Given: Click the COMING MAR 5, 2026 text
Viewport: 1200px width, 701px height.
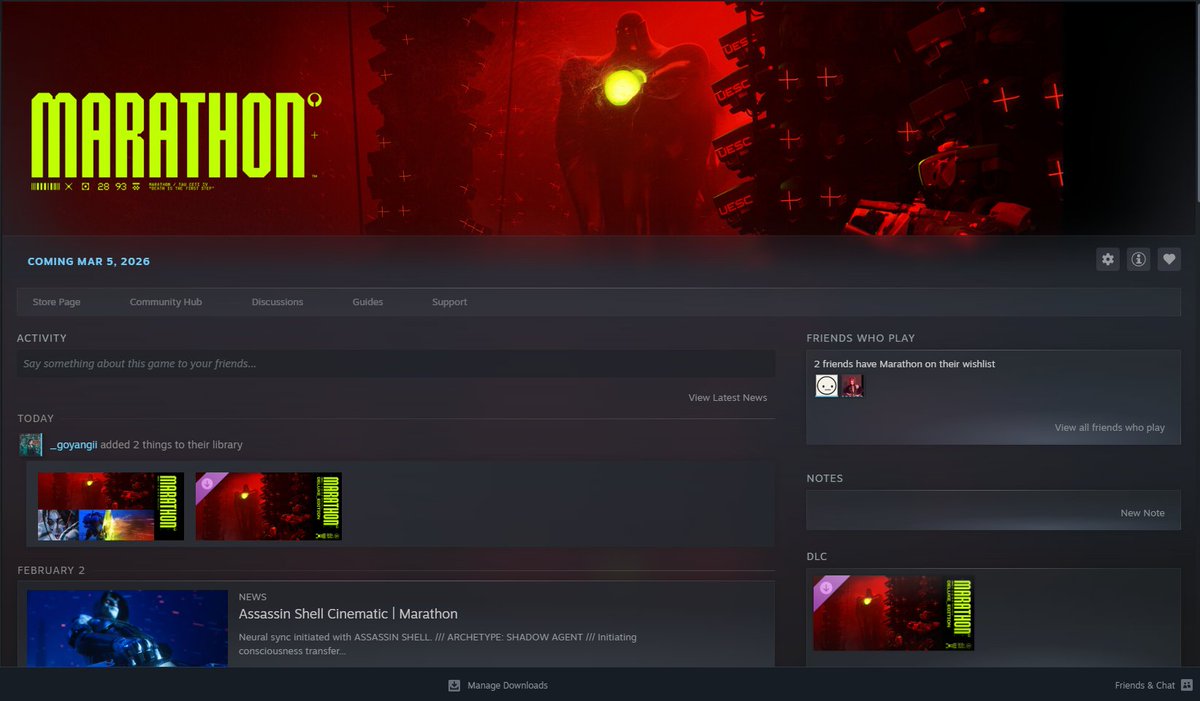Looking at the screenshot, I should (x=89, y=262).
